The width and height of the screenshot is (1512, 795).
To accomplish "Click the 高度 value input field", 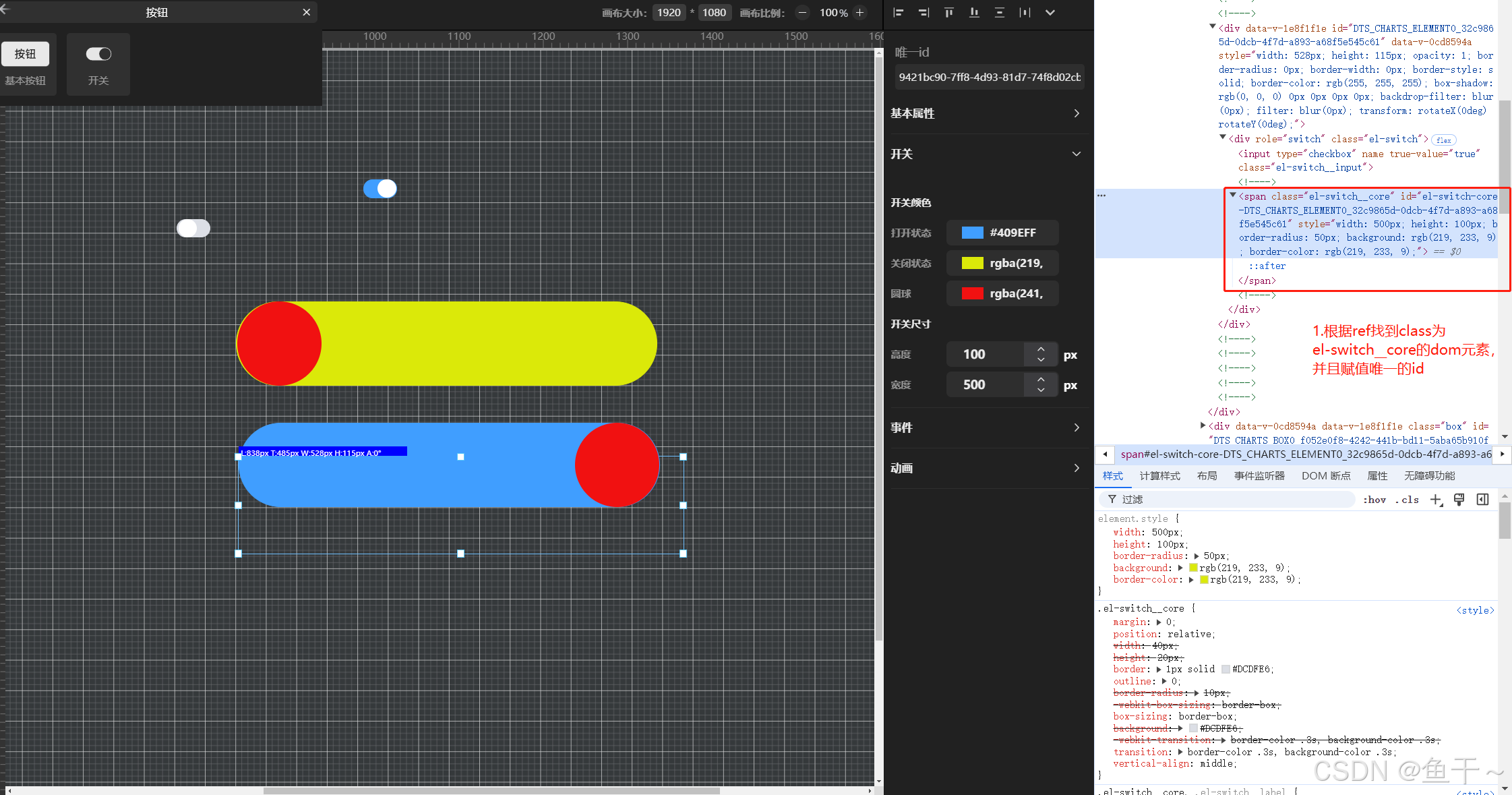I will (x=985, y=354).
